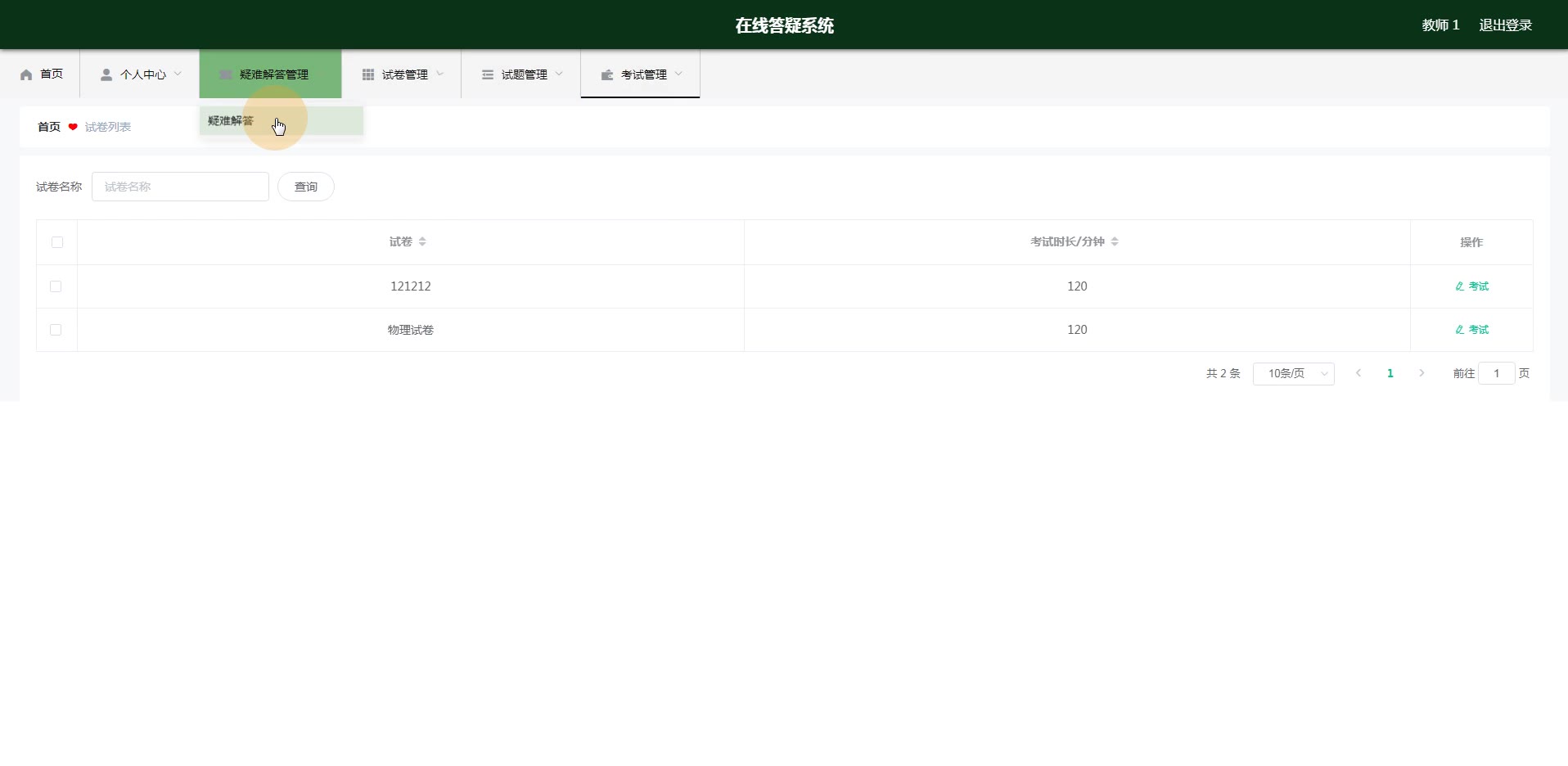Click the 共 2 条 total count text

pos(1223,373)
